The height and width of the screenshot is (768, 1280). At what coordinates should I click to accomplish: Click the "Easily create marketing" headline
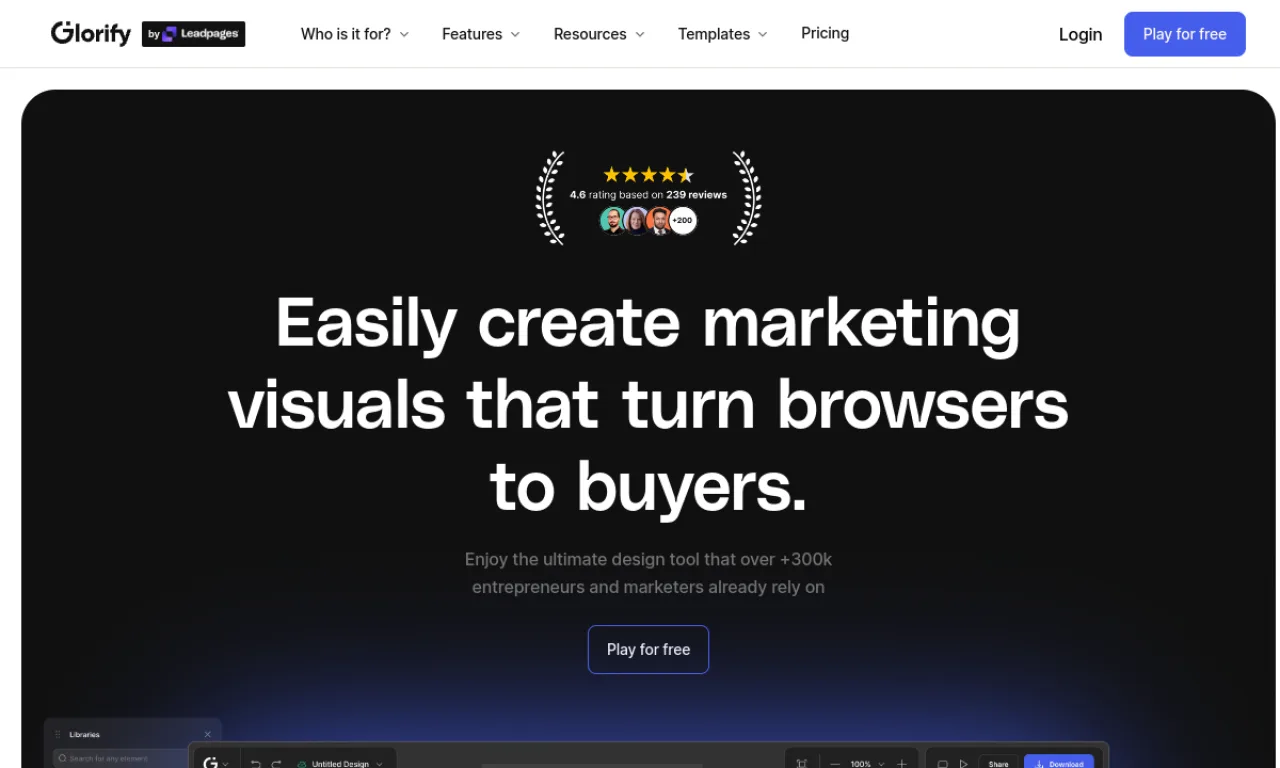point(648,323)
